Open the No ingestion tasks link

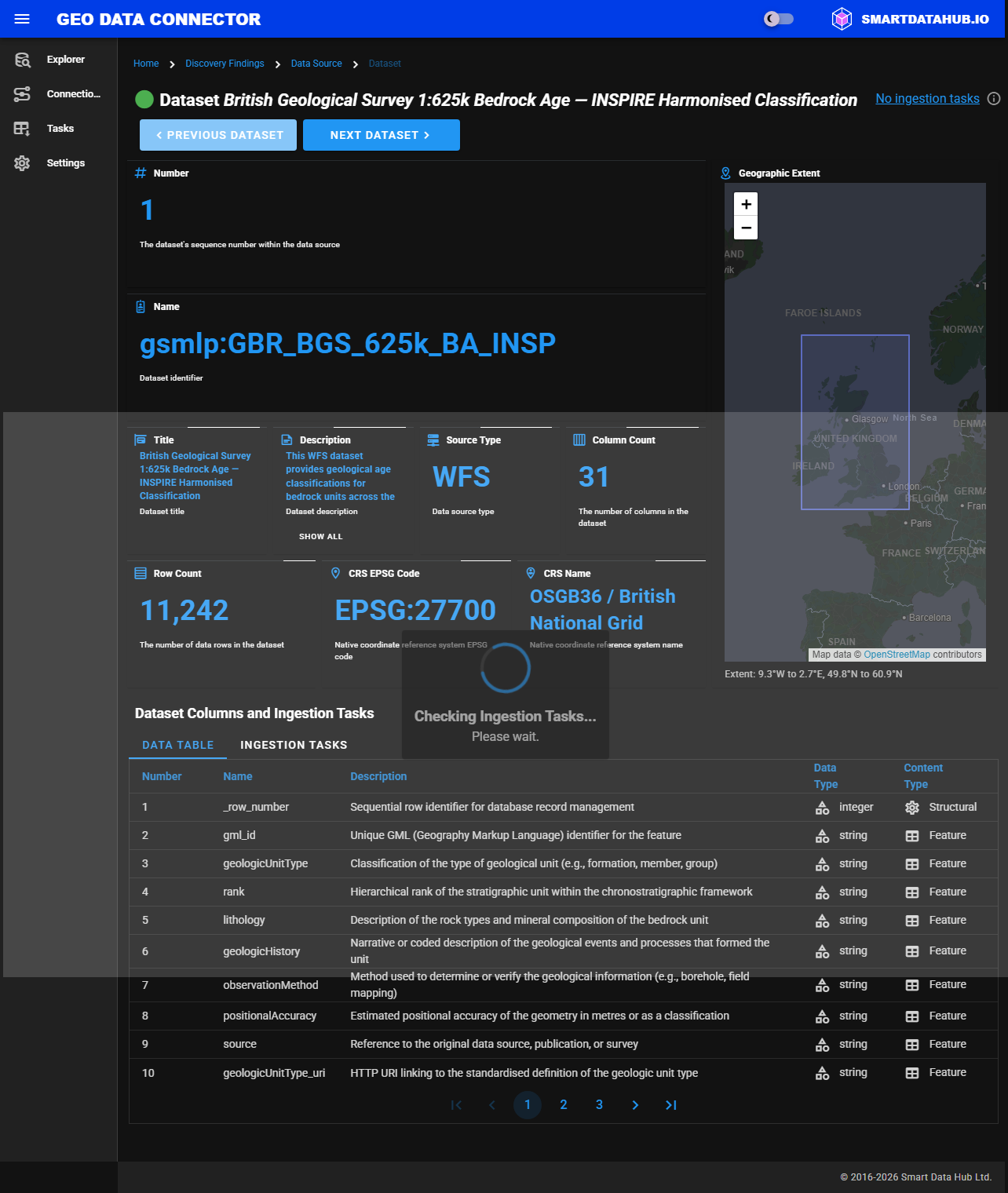927,99
